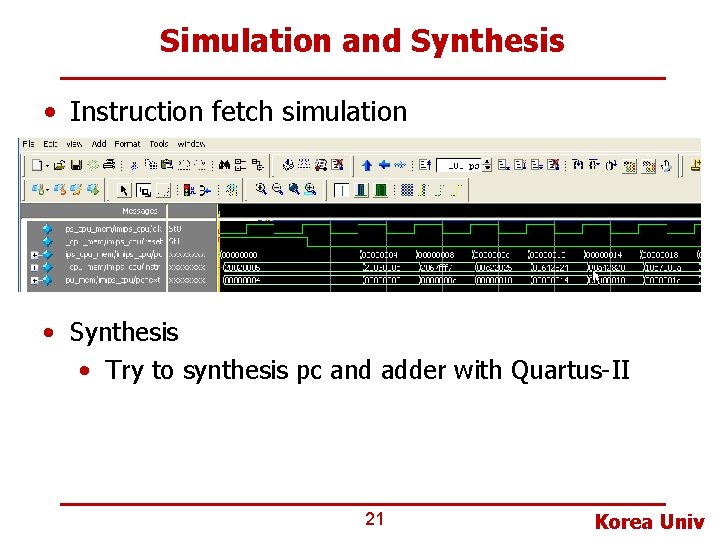720x540 pixels.
Task: Select the mips_cpu/clk signal row
Action: coord(114,228)
